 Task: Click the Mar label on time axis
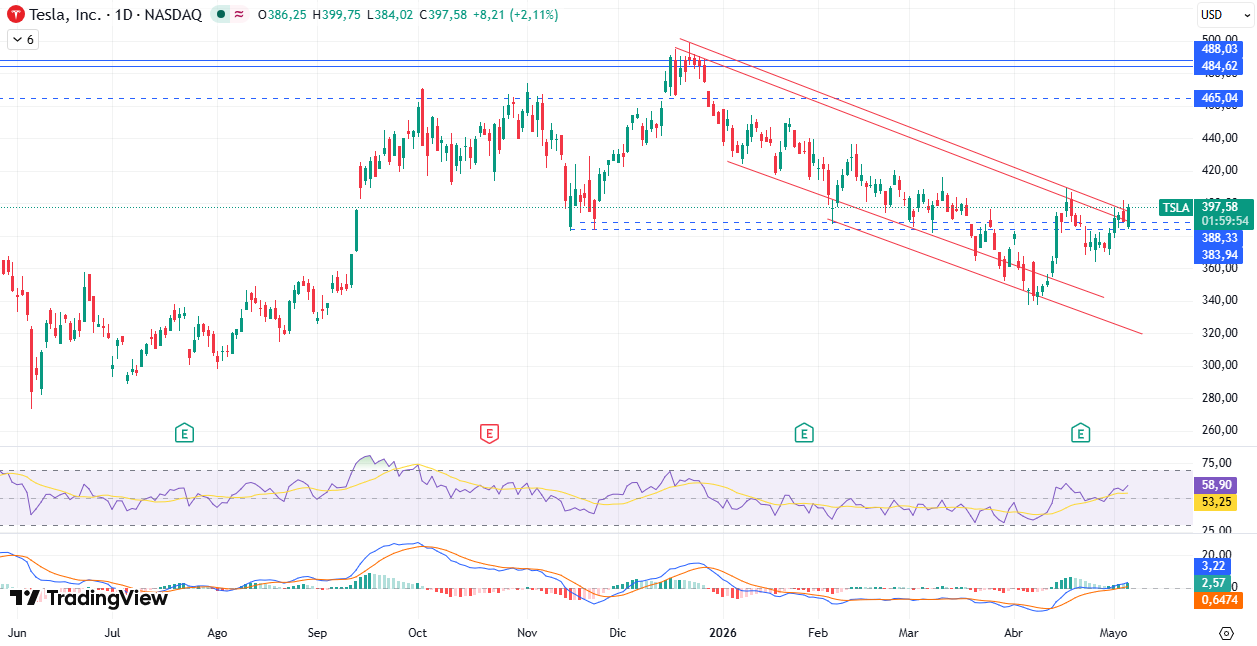point(908,633)
